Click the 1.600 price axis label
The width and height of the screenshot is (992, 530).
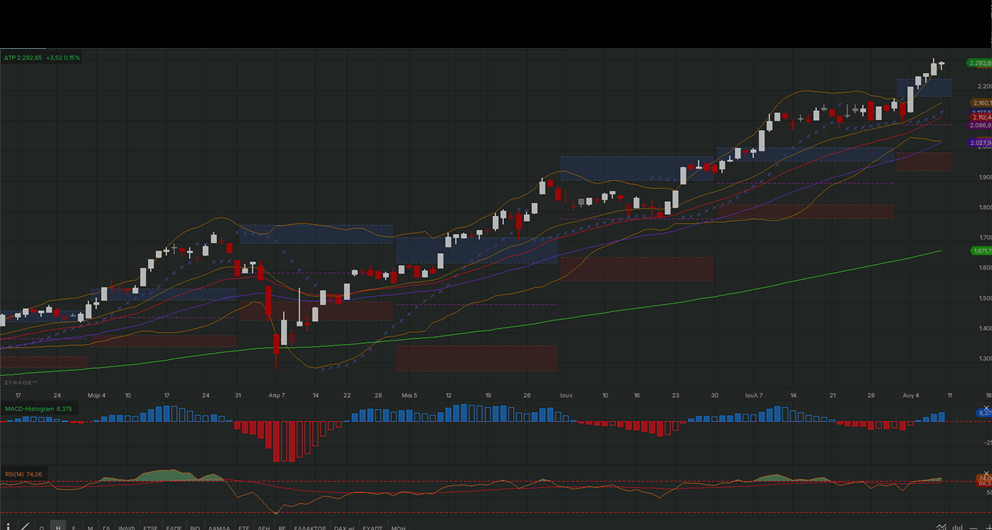pyautogui.click(x=985, y=268)
